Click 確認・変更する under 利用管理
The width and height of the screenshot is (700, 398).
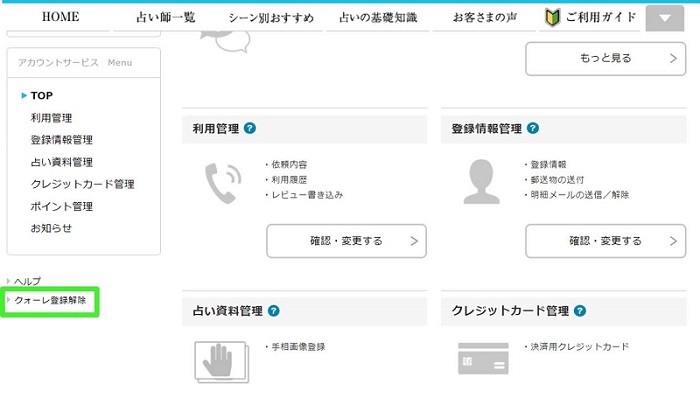point(346,241)
